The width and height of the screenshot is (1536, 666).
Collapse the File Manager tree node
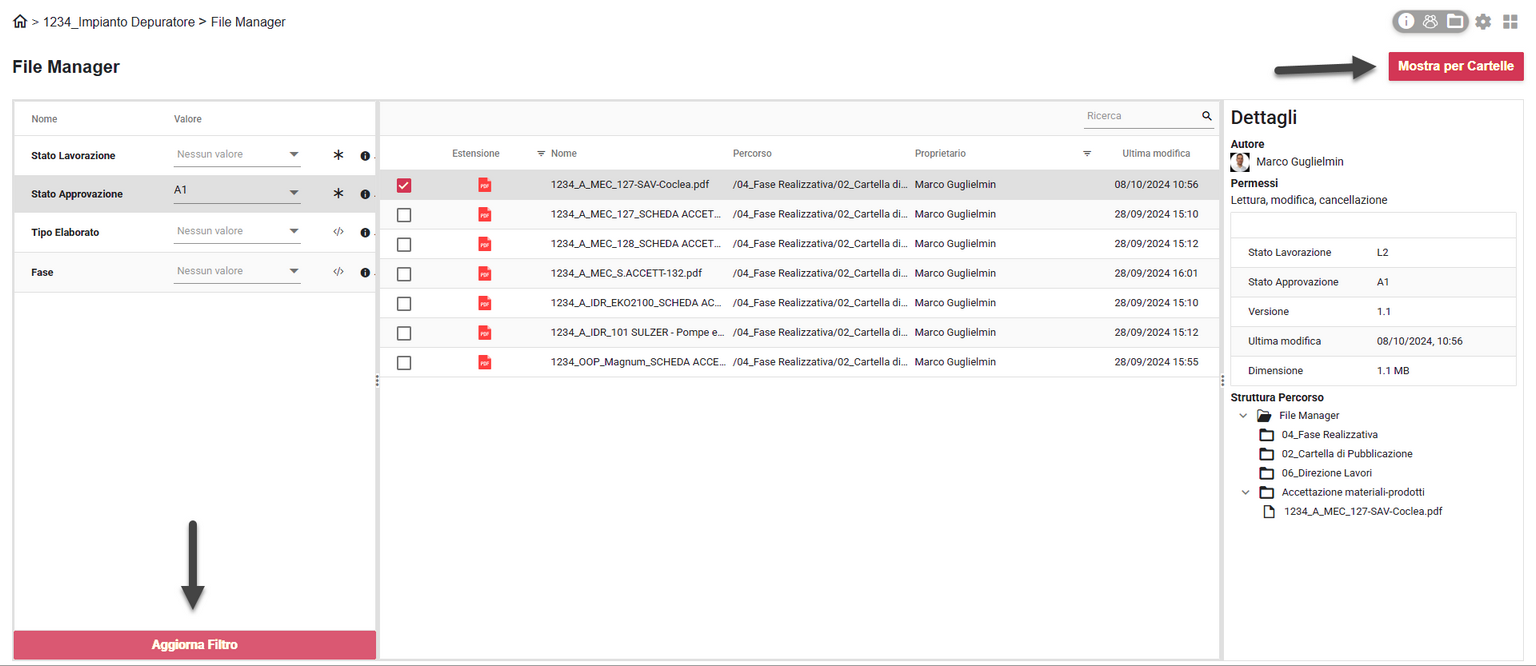1243,415
